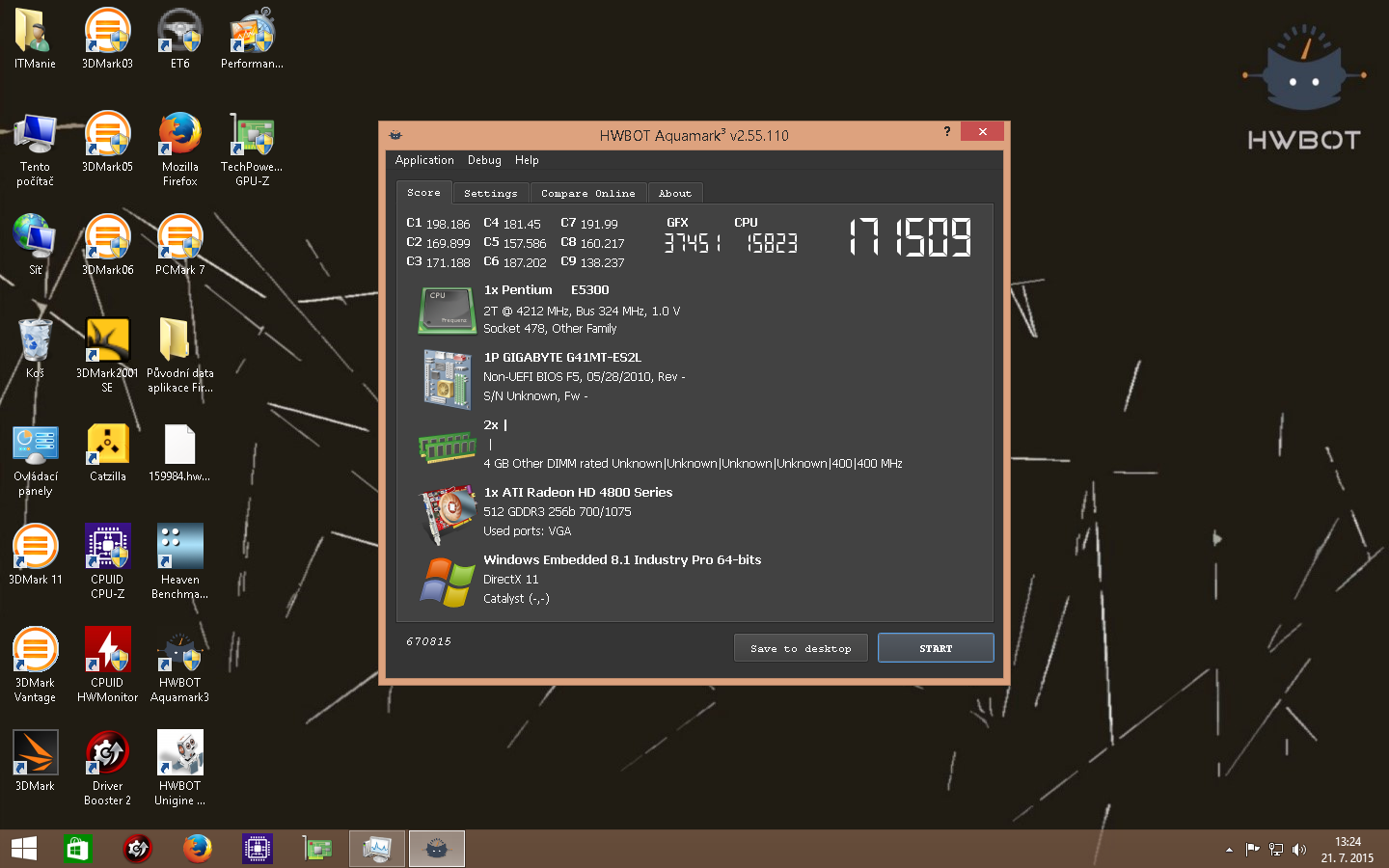This screenshot has height=868, width=1389.
Task: Launch the 3DMark03 desktop shortcut
Action: [x=107, y=39]
